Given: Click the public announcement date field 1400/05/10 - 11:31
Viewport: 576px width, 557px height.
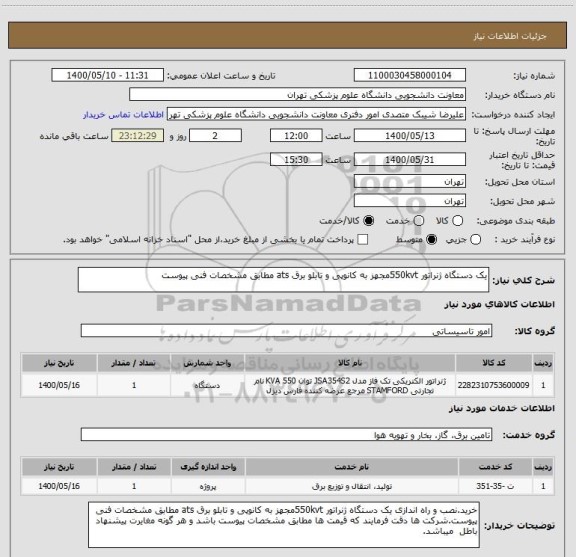Looking at the screenshot, I should tap(107, 75).
